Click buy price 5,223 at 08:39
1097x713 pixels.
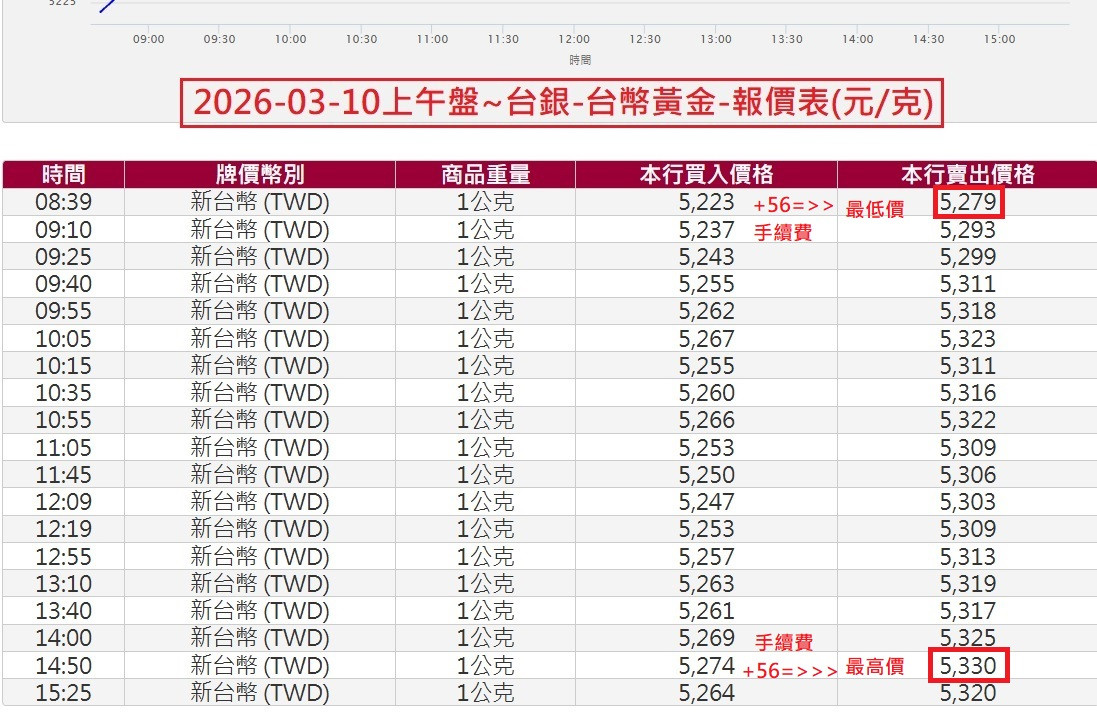point(707,202)
